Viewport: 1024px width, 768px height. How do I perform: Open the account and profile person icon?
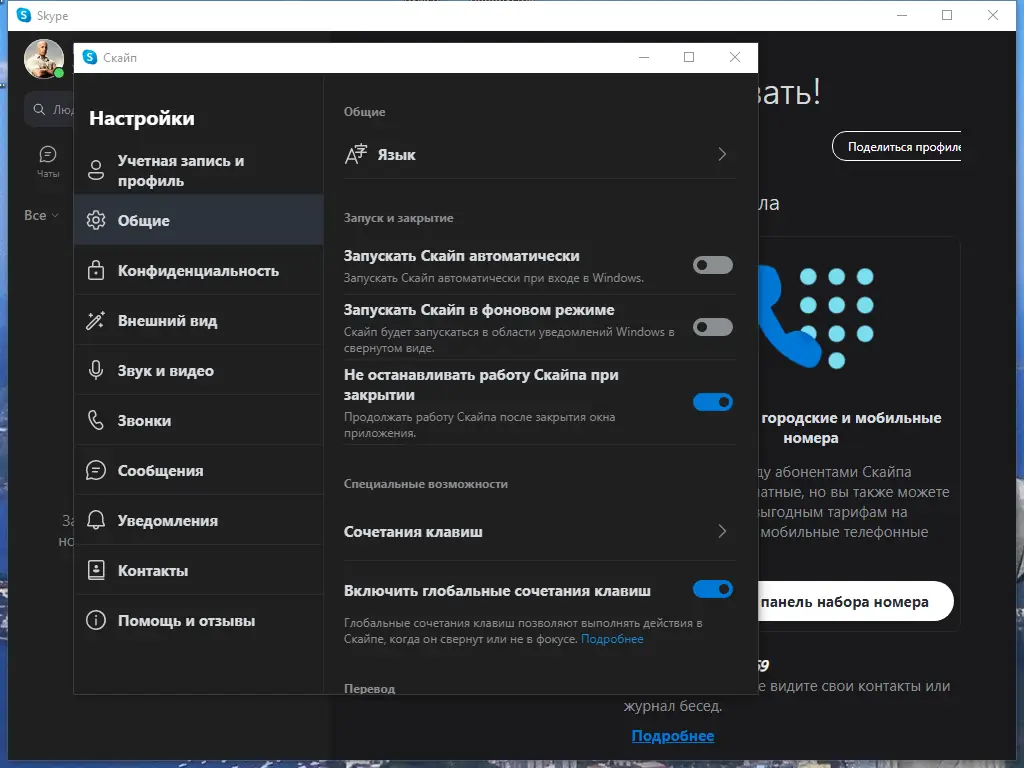96,170
